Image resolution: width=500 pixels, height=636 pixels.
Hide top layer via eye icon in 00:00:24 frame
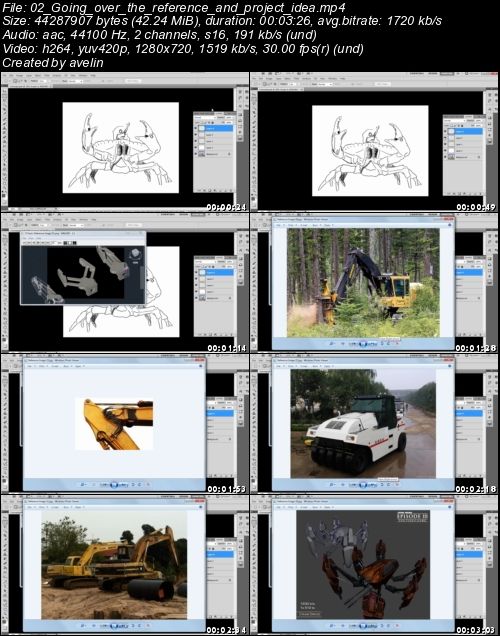coord(197,128)
